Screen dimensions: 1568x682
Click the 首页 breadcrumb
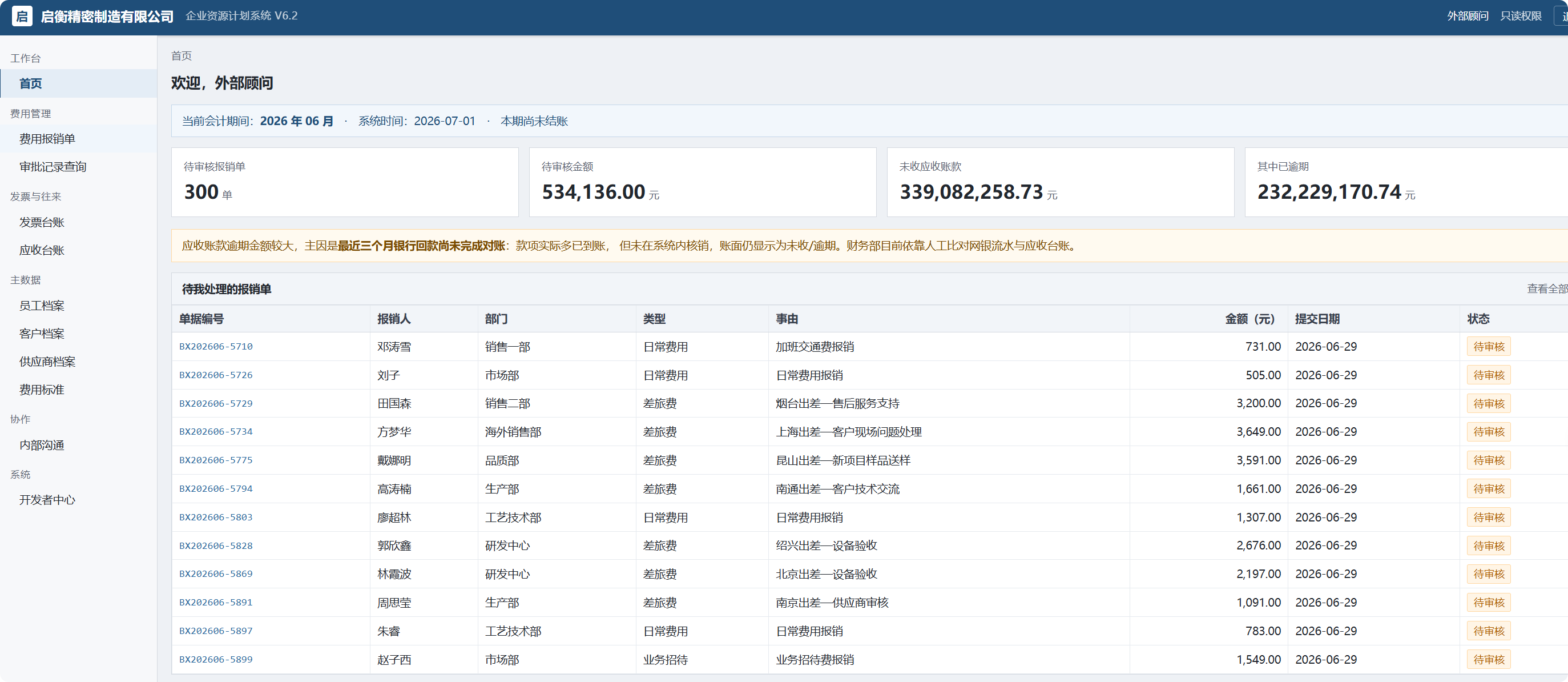click(x=182, y=56)
